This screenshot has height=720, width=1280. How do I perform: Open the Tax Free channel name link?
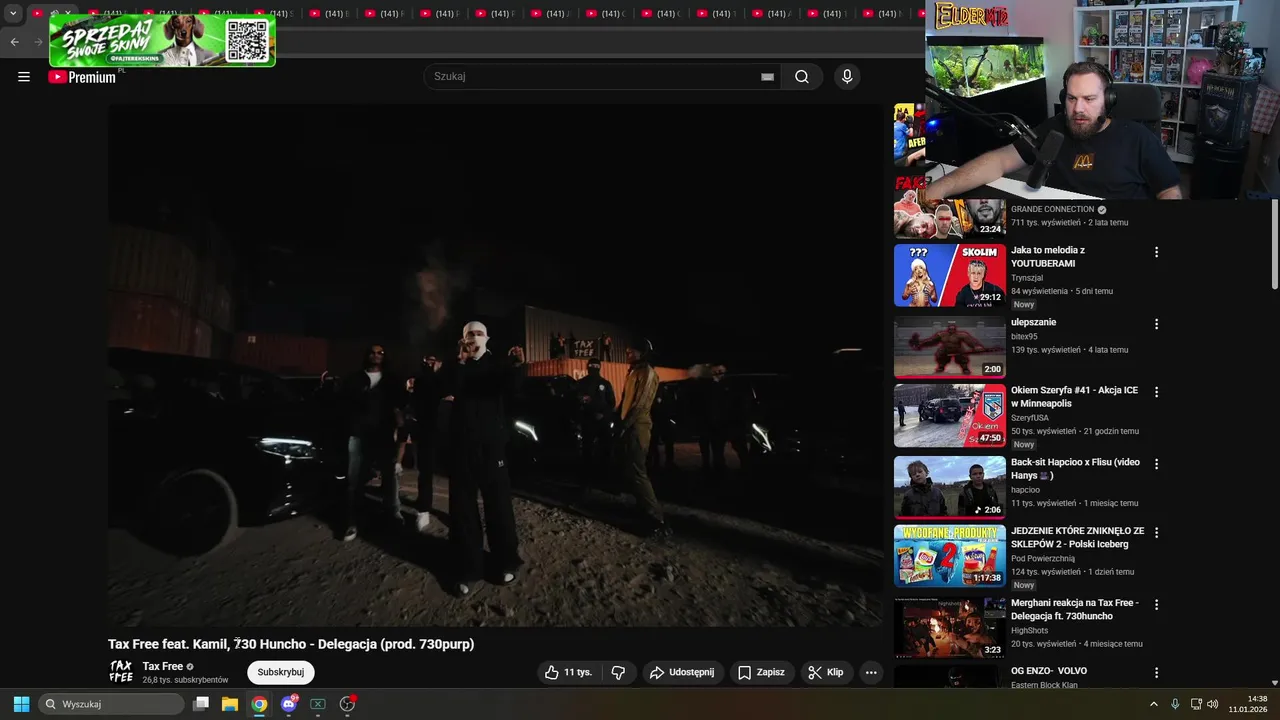[163, 666]
